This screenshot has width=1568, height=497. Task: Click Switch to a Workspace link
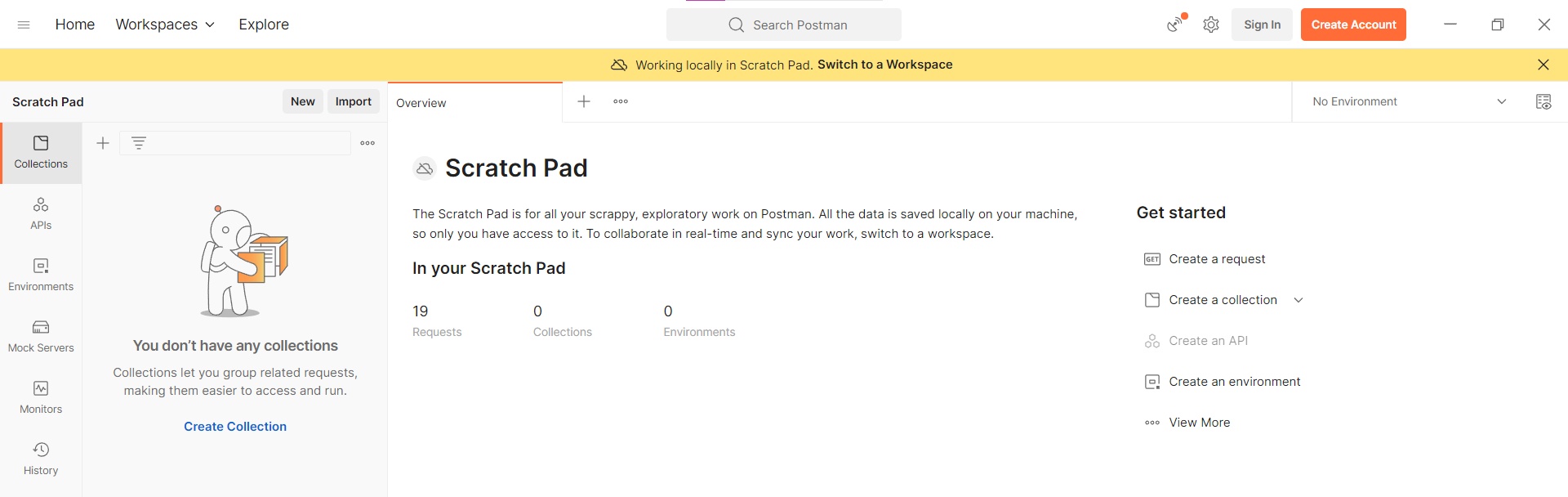(885, 65)
